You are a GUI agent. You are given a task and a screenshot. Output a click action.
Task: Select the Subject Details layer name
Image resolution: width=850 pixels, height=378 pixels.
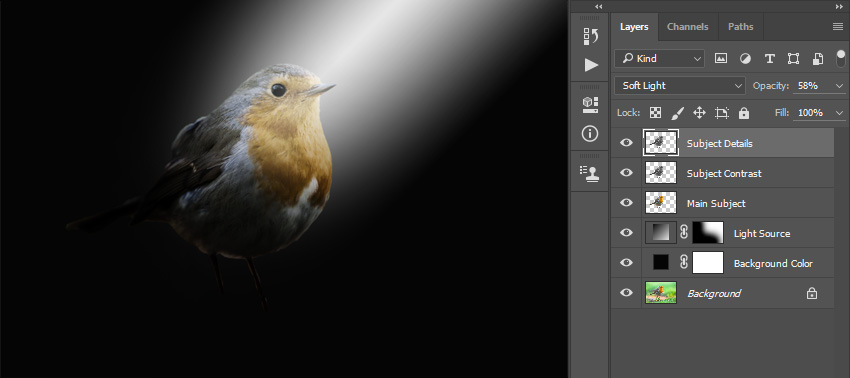pyautogui.click(x=719, y=144)
